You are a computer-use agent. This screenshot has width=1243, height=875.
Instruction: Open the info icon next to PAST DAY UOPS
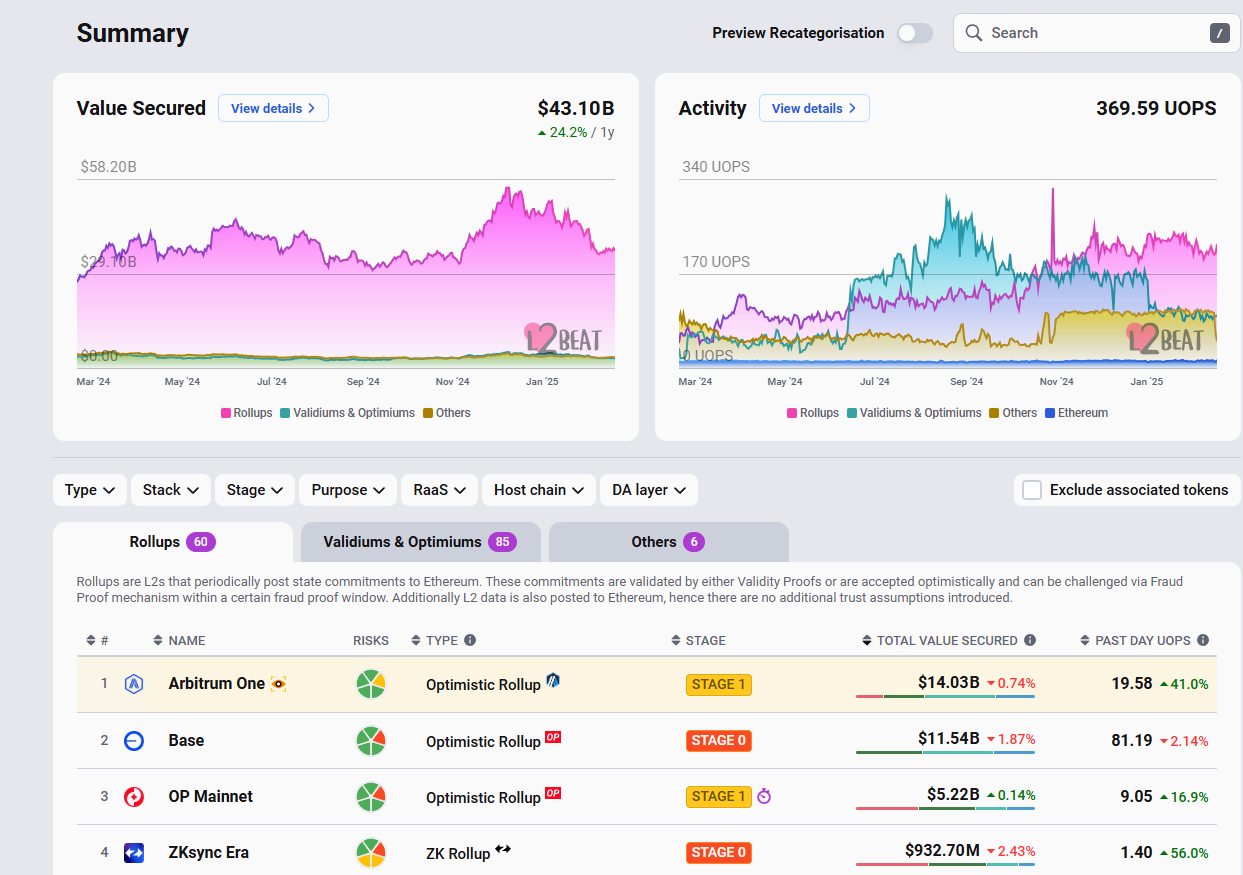(x=1203, y=640)
